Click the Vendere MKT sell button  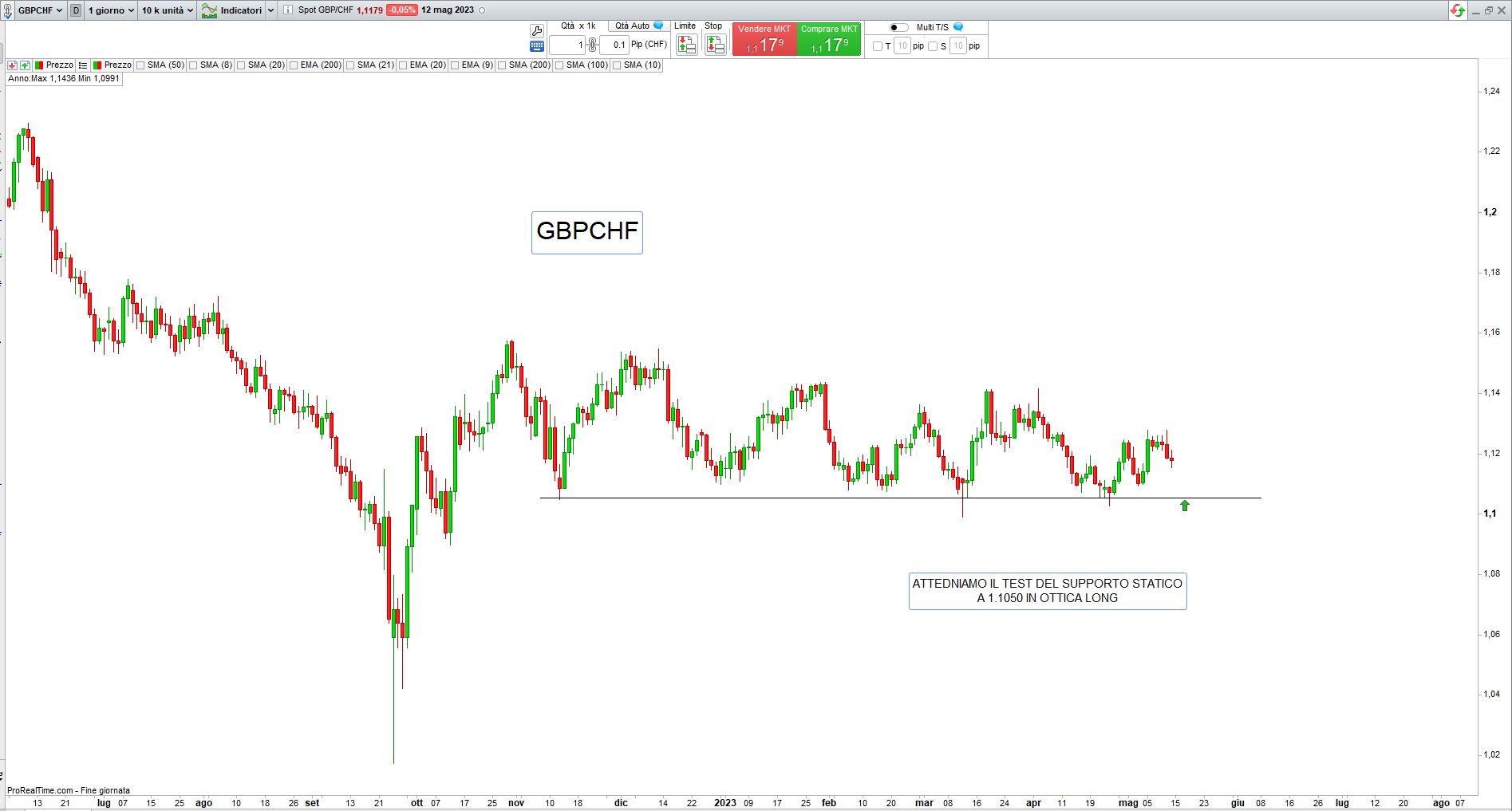pyautogui.click(x=764, y=39)
